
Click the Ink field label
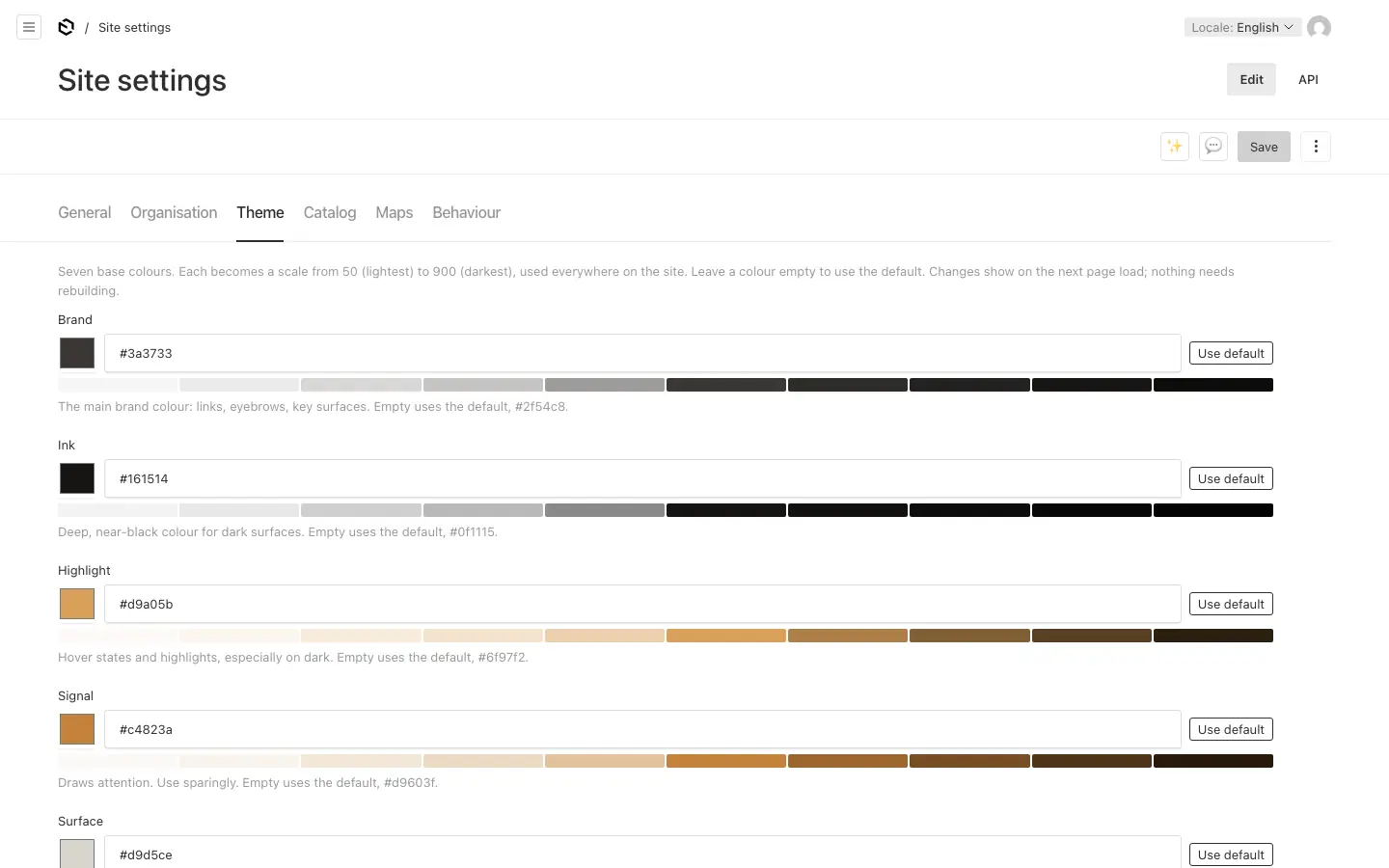pos(67,445)
